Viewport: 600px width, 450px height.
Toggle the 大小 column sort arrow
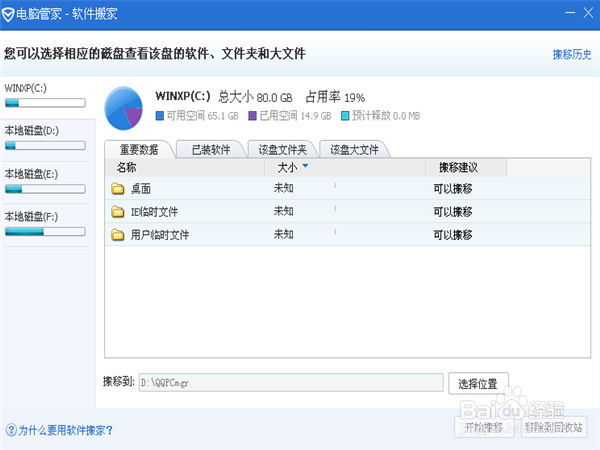pos(305,166)
